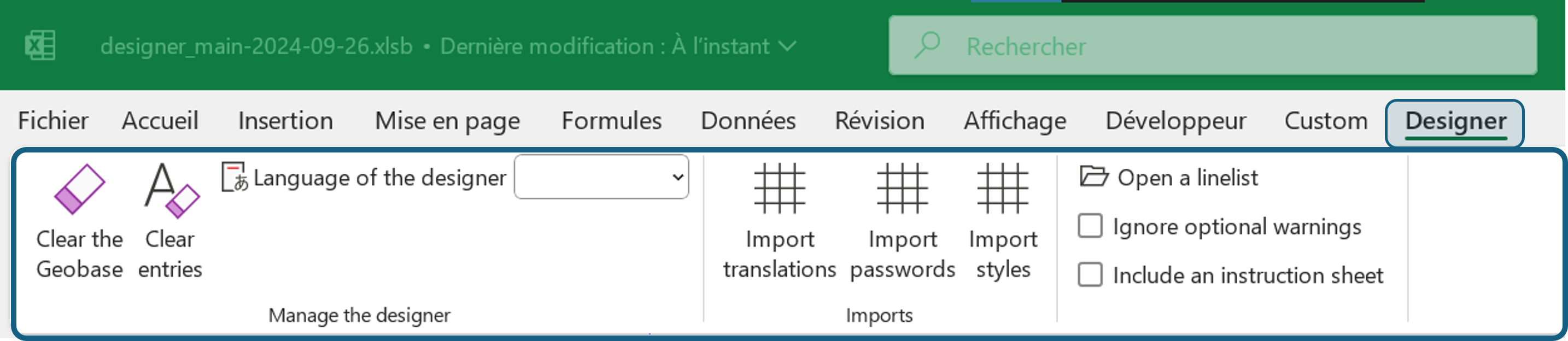The image size is (1568, 341).
Task: Enable Ignore optional warnings checkbox
Action: tap(1090, 226)
